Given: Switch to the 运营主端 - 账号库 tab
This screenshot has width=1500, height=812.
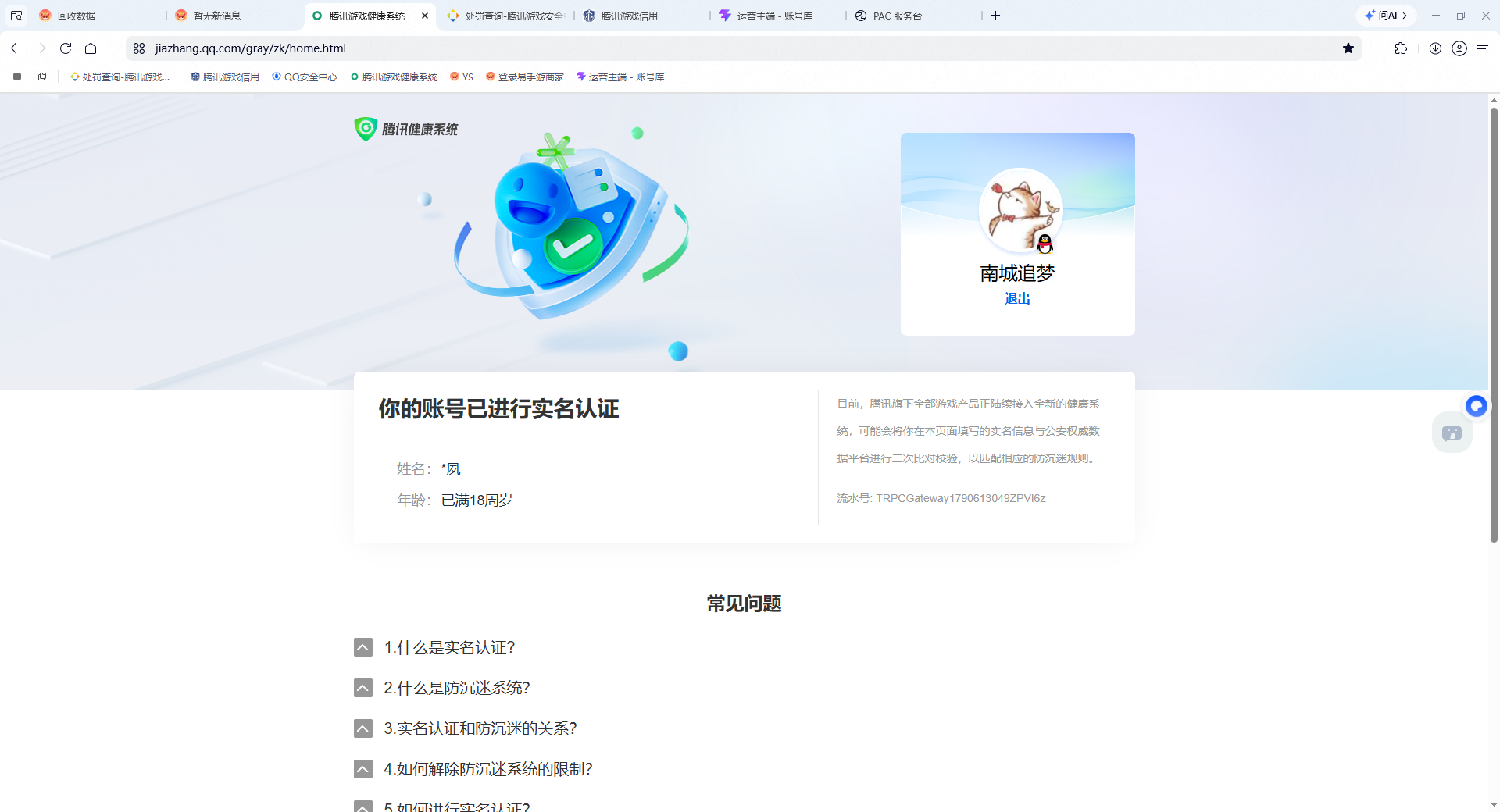Looking at the screenshot, I should coord(778,16).
